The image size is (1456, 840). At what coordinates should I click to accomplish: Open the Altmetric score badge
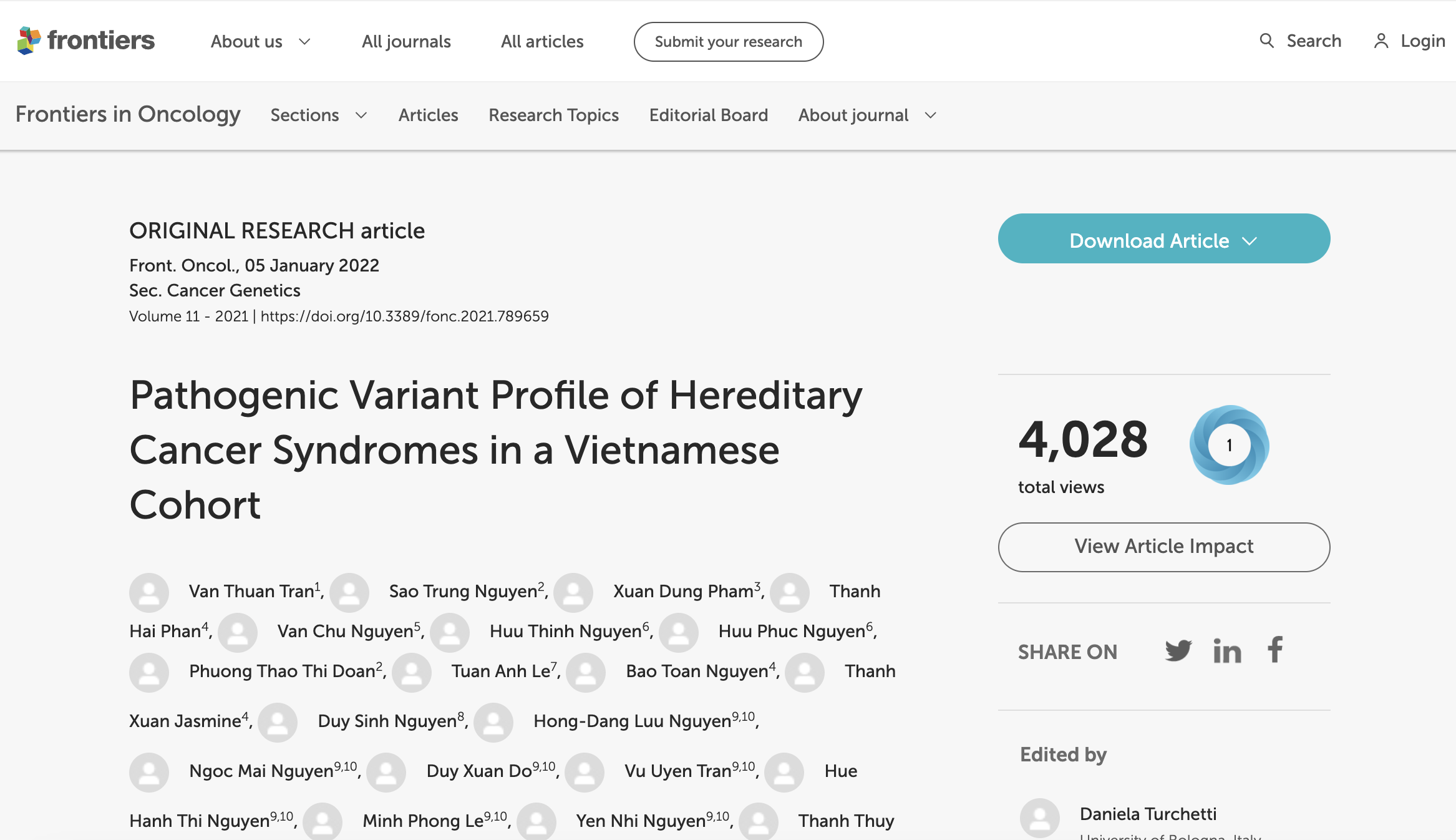[x=1228, y=445]
